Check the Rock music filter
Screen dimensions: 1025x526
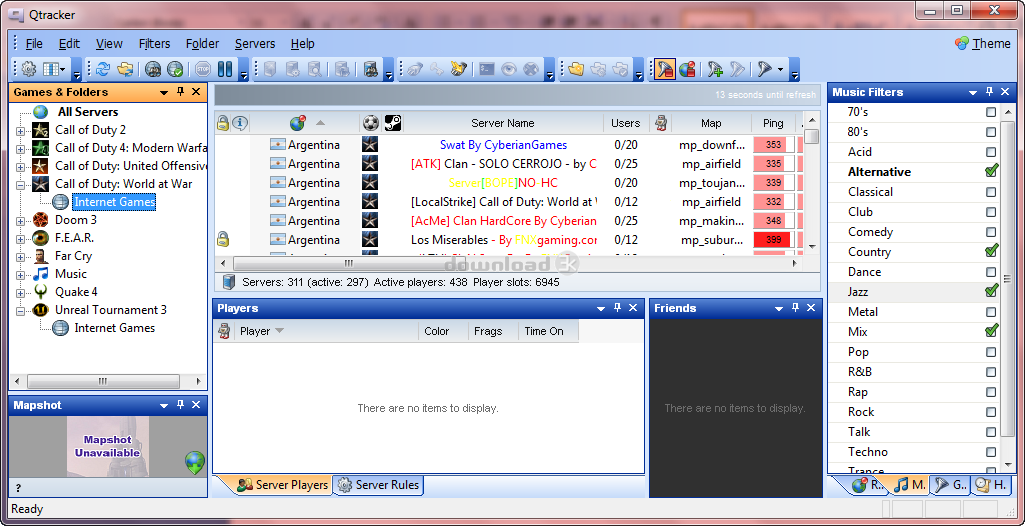point(991,412)
